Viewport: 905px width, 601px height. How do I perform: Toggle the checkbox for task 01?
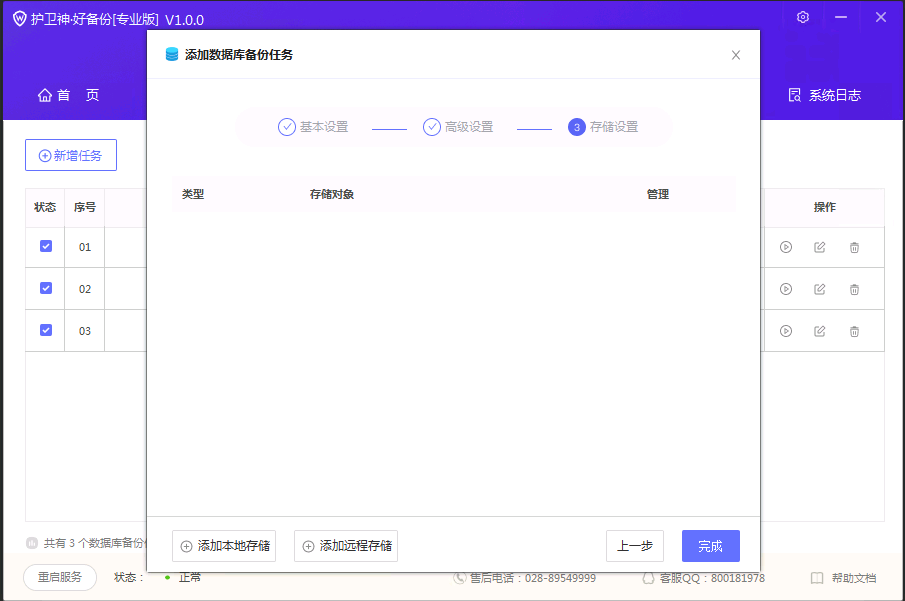tap(46, 247)
